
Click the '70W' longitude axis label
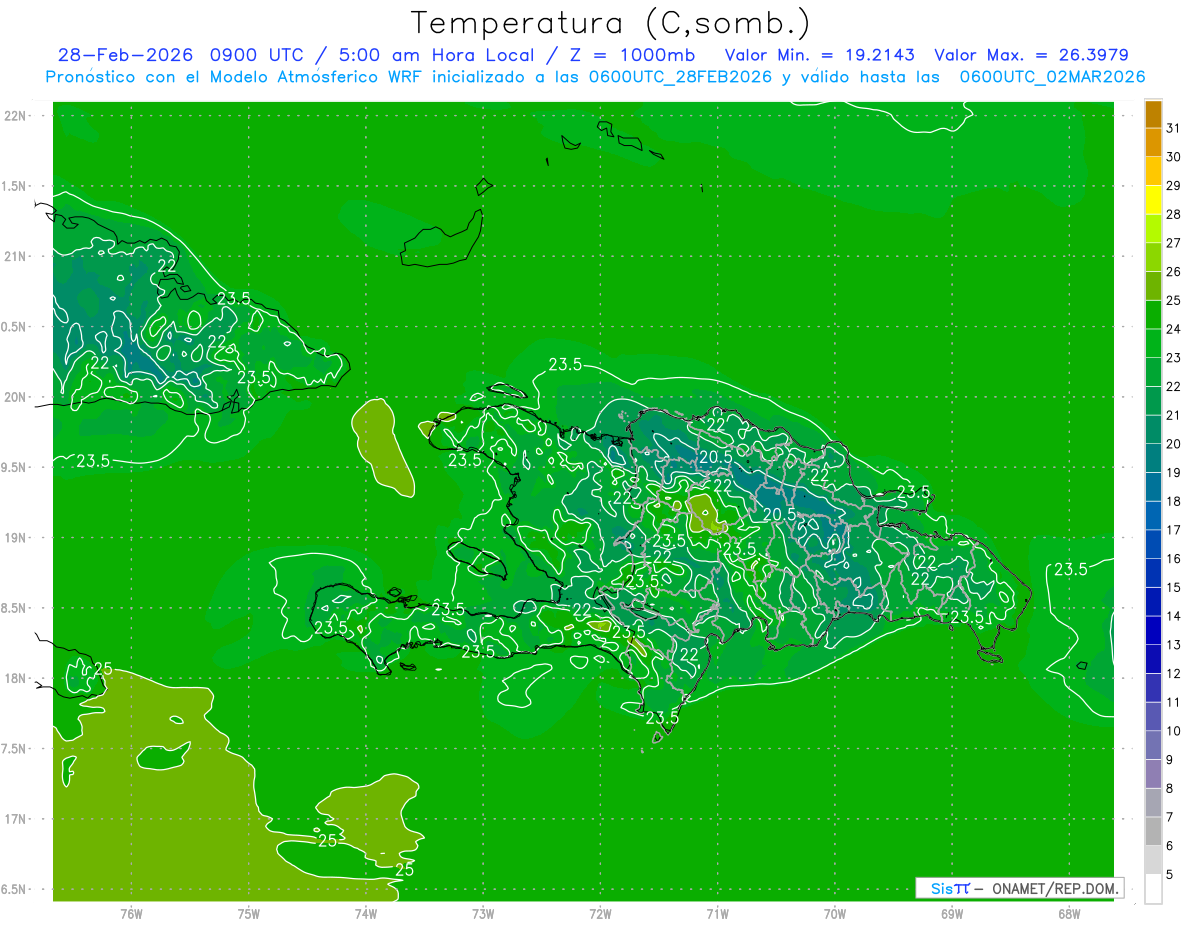[835, 915]
